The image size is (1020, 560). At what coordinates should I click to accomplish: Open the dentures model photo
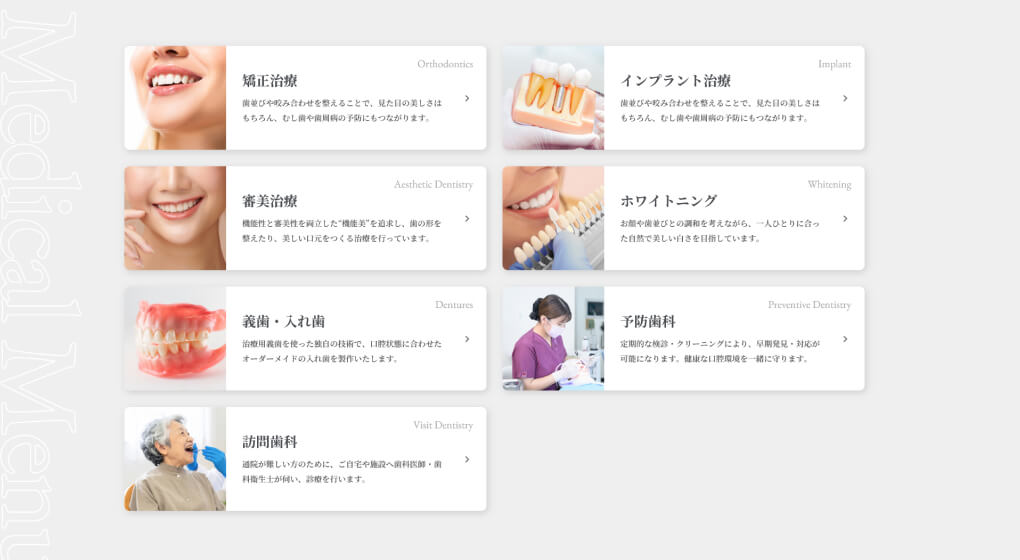point(175,338)
